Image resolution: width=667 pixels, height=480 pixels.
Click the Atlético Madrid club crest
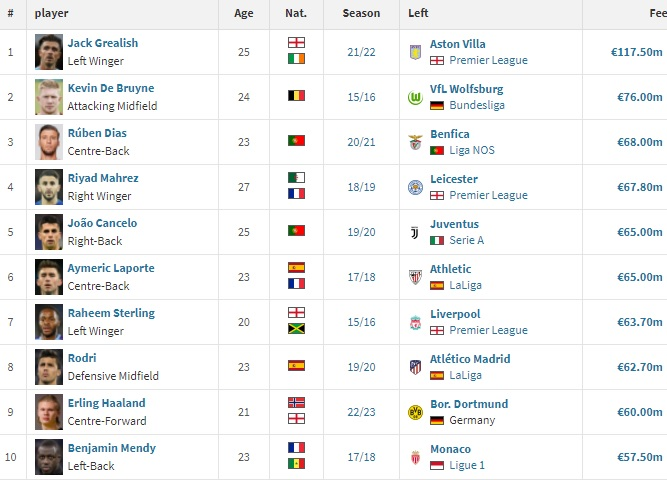click(x=415, y=367)
